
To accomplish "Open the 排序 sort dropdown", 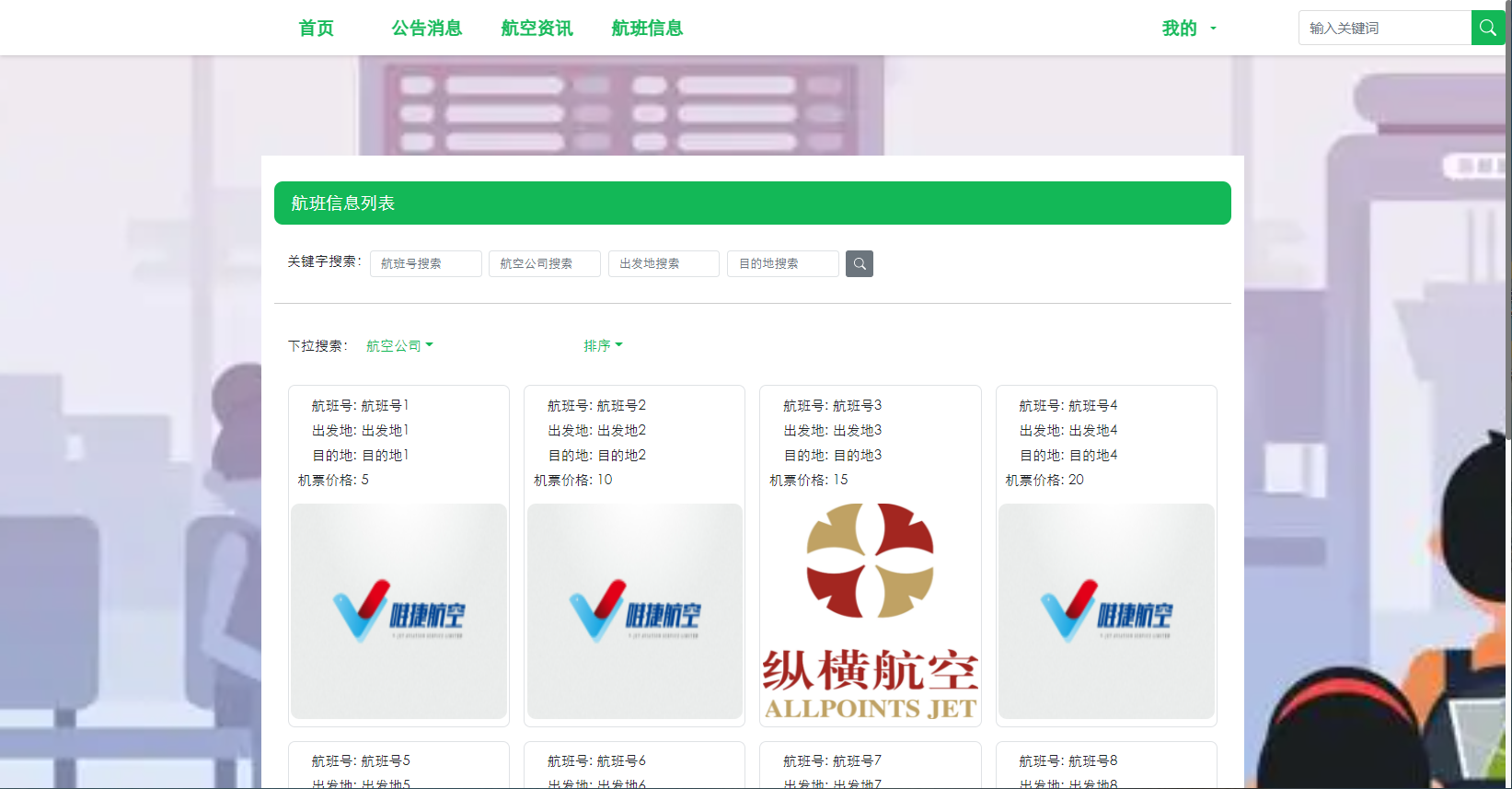I will (x=603, y=346).
